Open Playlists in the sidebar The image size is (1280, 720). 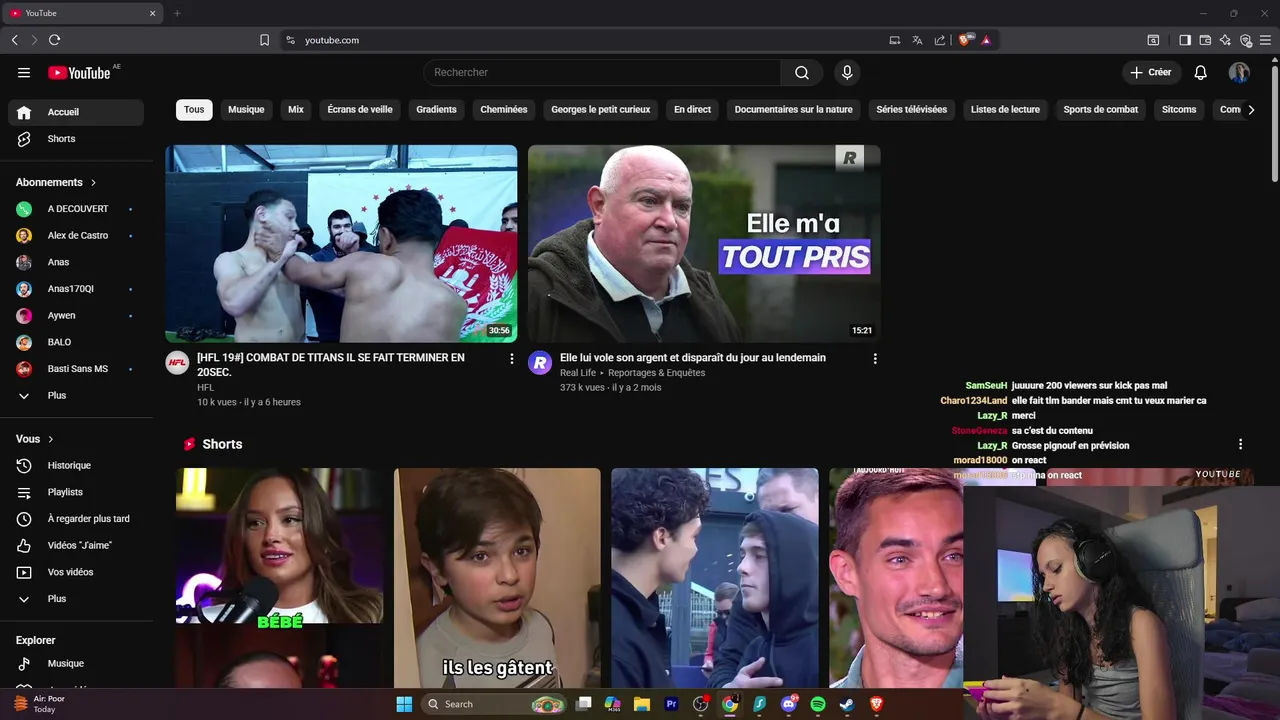(76, 492)
